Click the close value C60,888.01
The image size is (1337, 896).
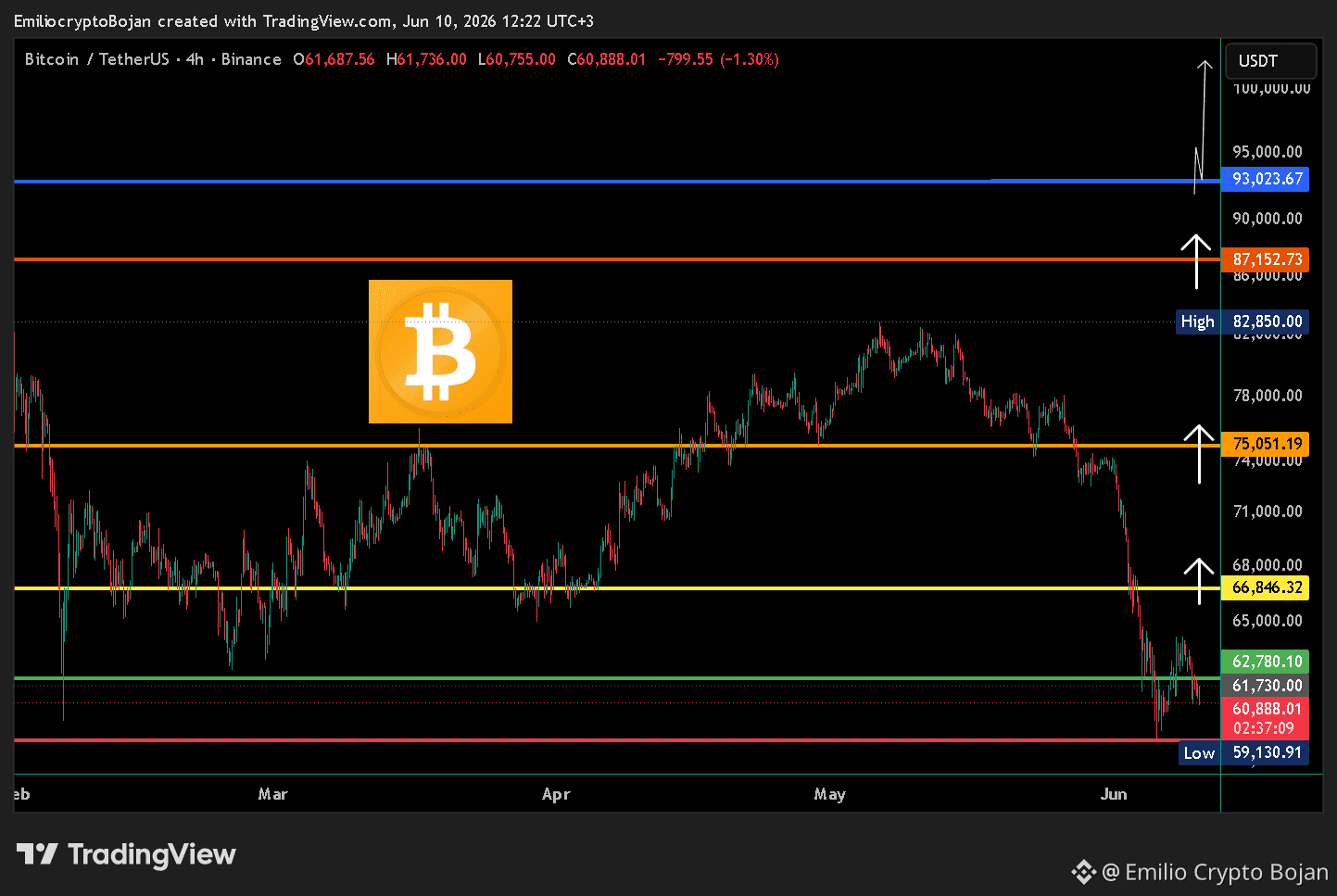[607, 59]
